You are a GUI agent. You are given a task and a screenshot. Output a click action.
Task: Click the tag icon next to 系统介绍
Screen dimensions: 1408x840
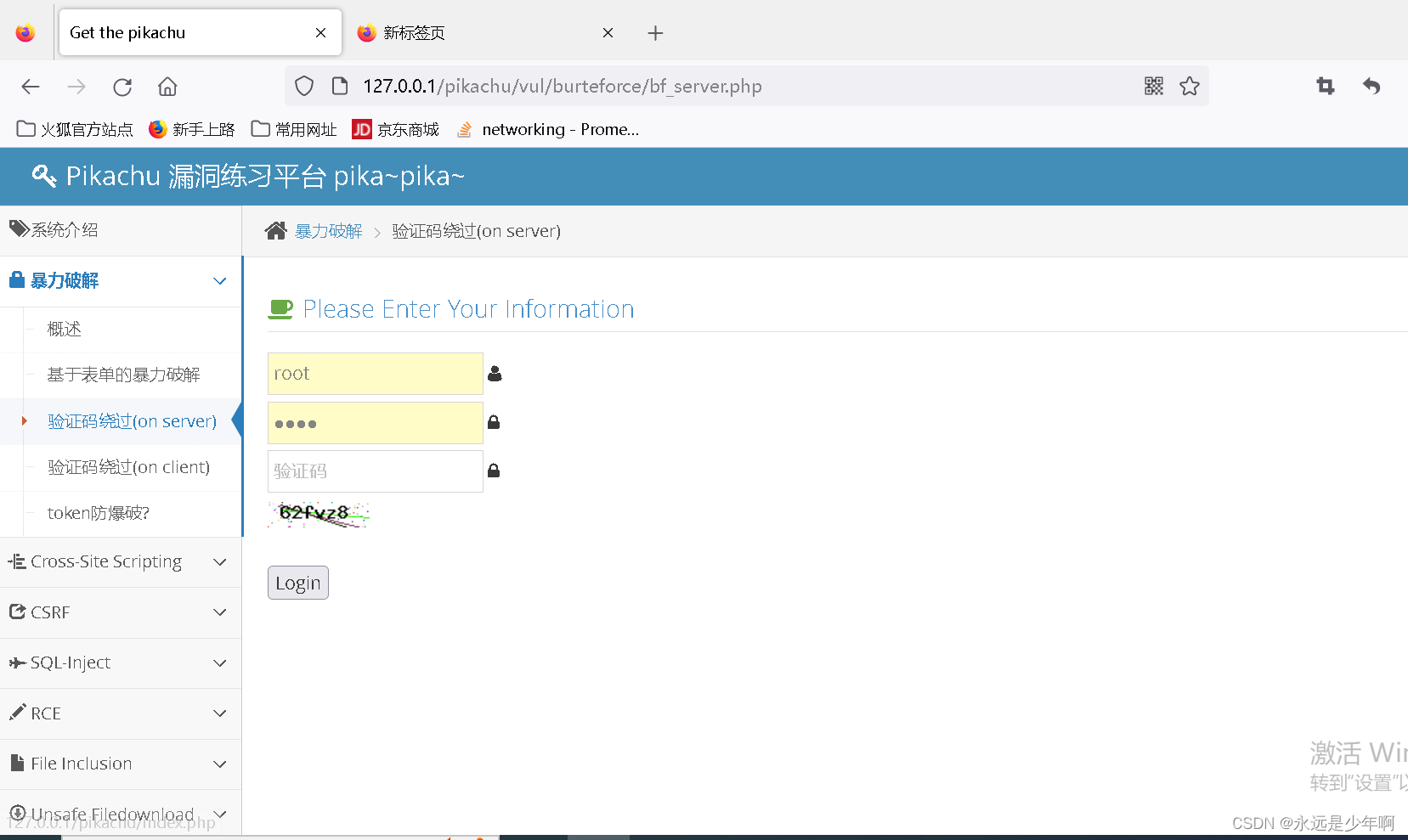(20, 228)
